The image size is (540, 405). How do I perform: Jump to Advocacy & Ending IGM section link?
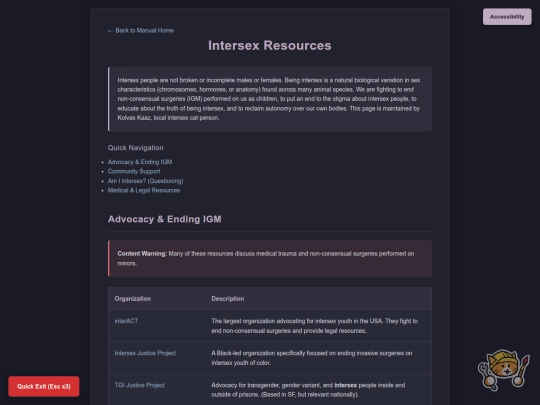(140, 162)
